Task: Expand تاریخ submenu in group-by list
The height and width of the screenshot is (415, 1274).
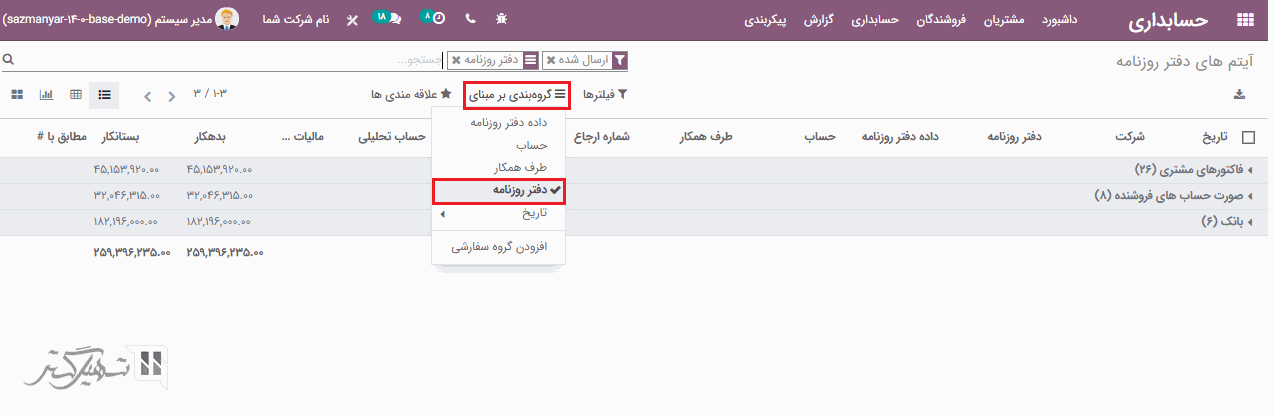Action: (x=500, y=214)
